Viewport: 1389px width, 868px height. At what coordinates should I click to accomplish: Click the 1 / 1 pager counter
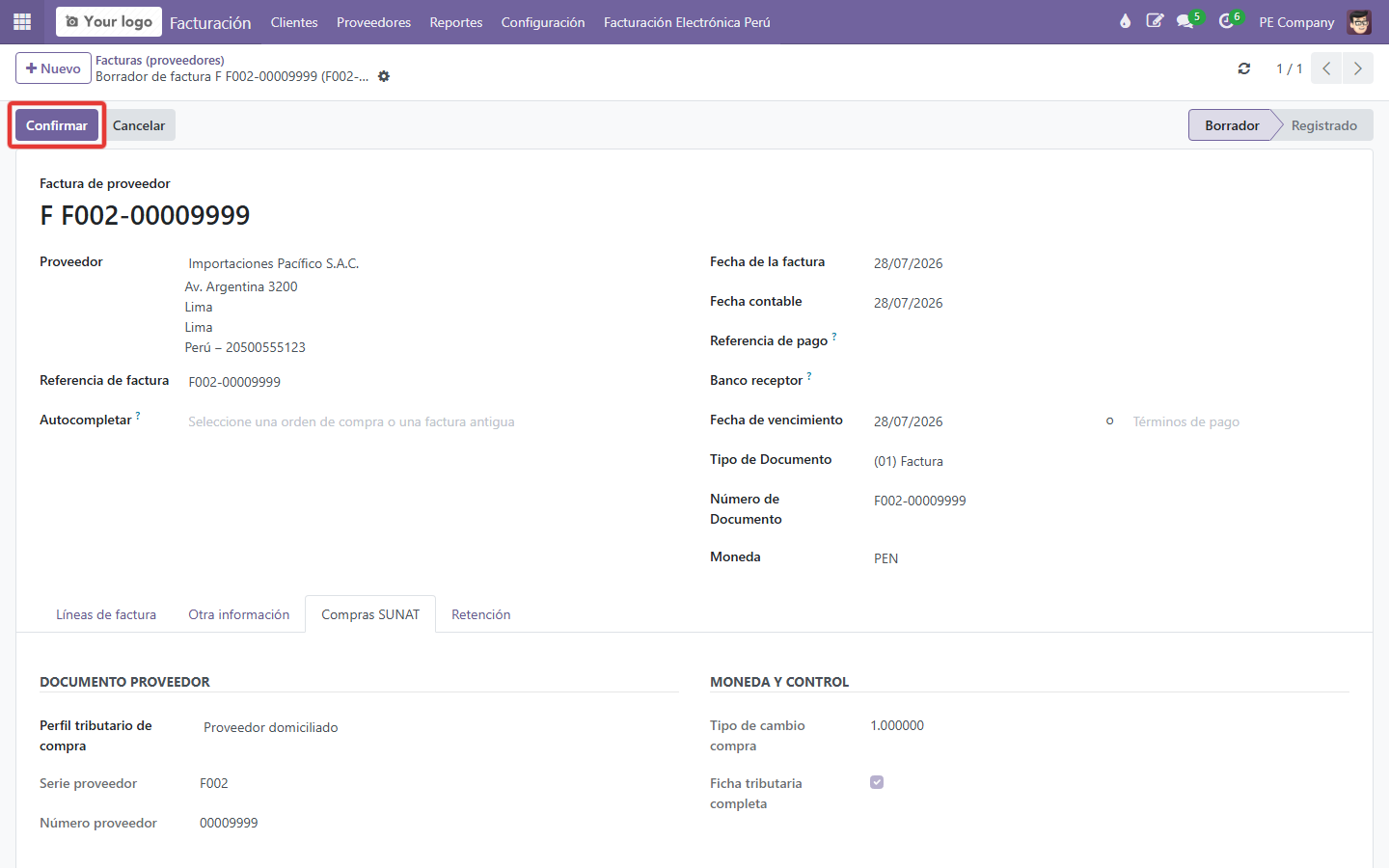click(x=1289, y=68)
